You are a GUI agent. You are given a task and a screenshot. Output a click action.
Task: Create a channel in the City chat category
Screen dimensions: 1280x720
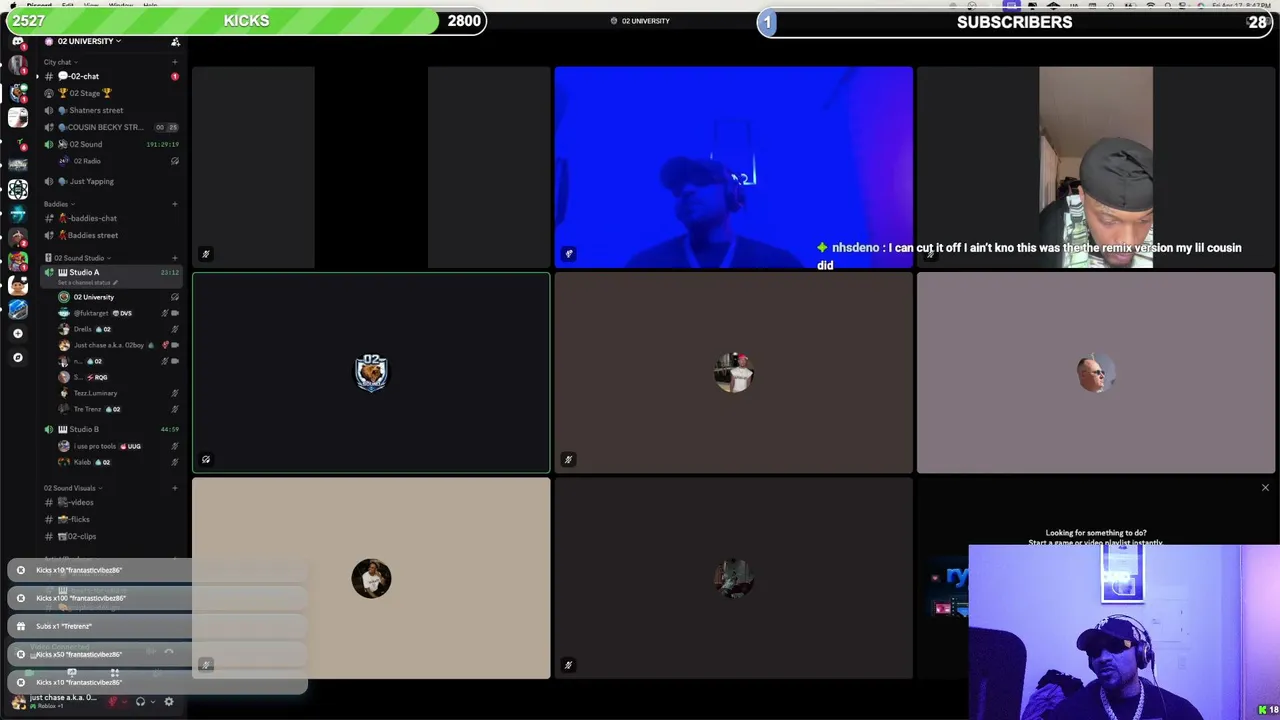click(x=174, y=62)
